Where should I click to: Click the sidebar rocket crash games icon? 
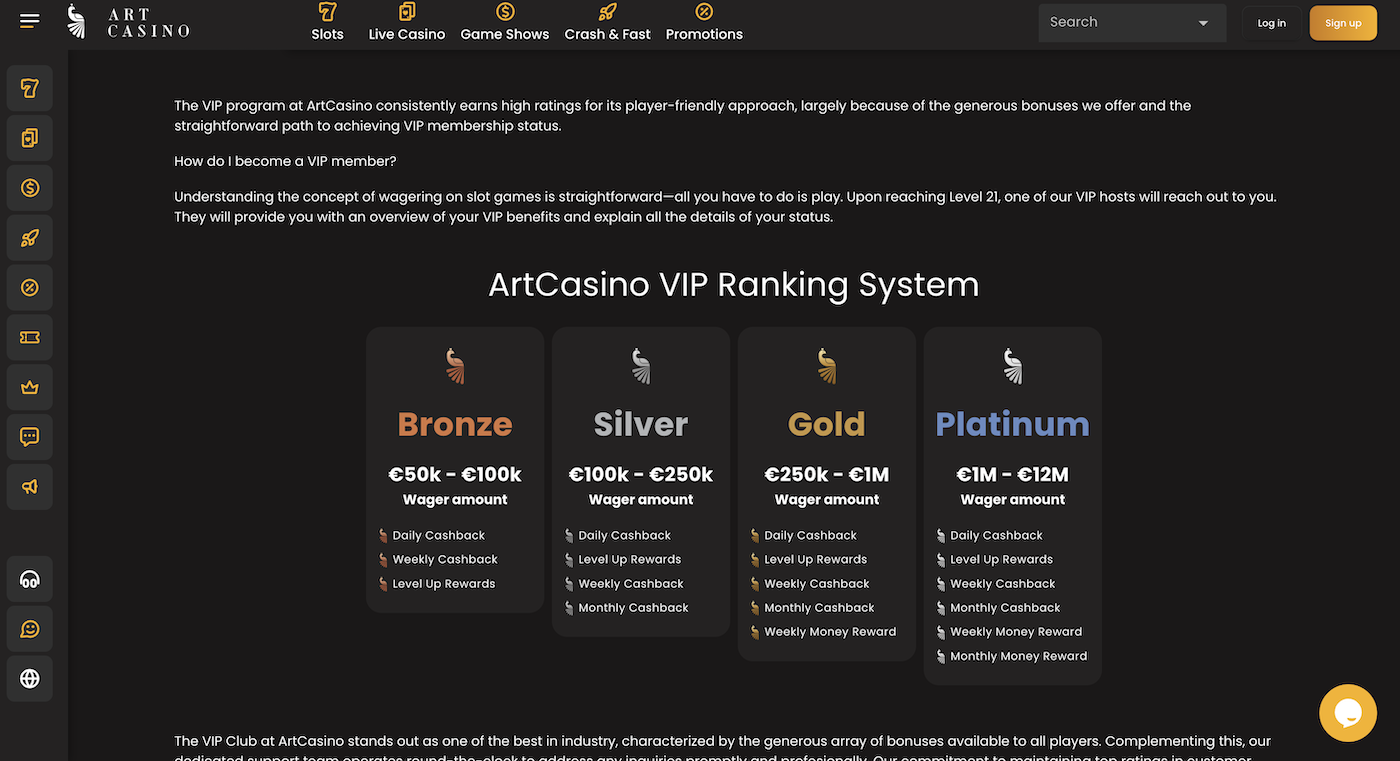point(30,238)
